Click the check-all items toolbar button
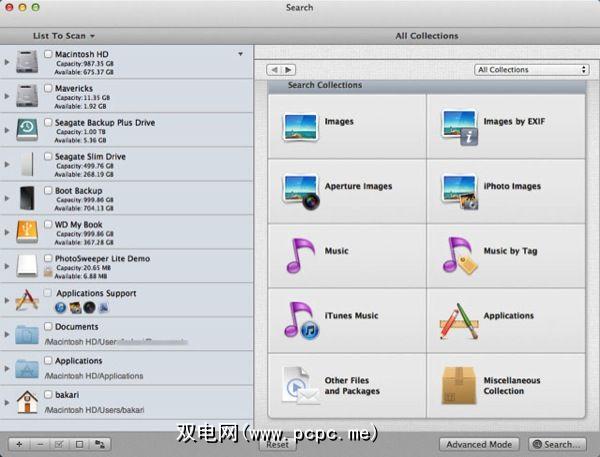 click(x=59, y=444)
